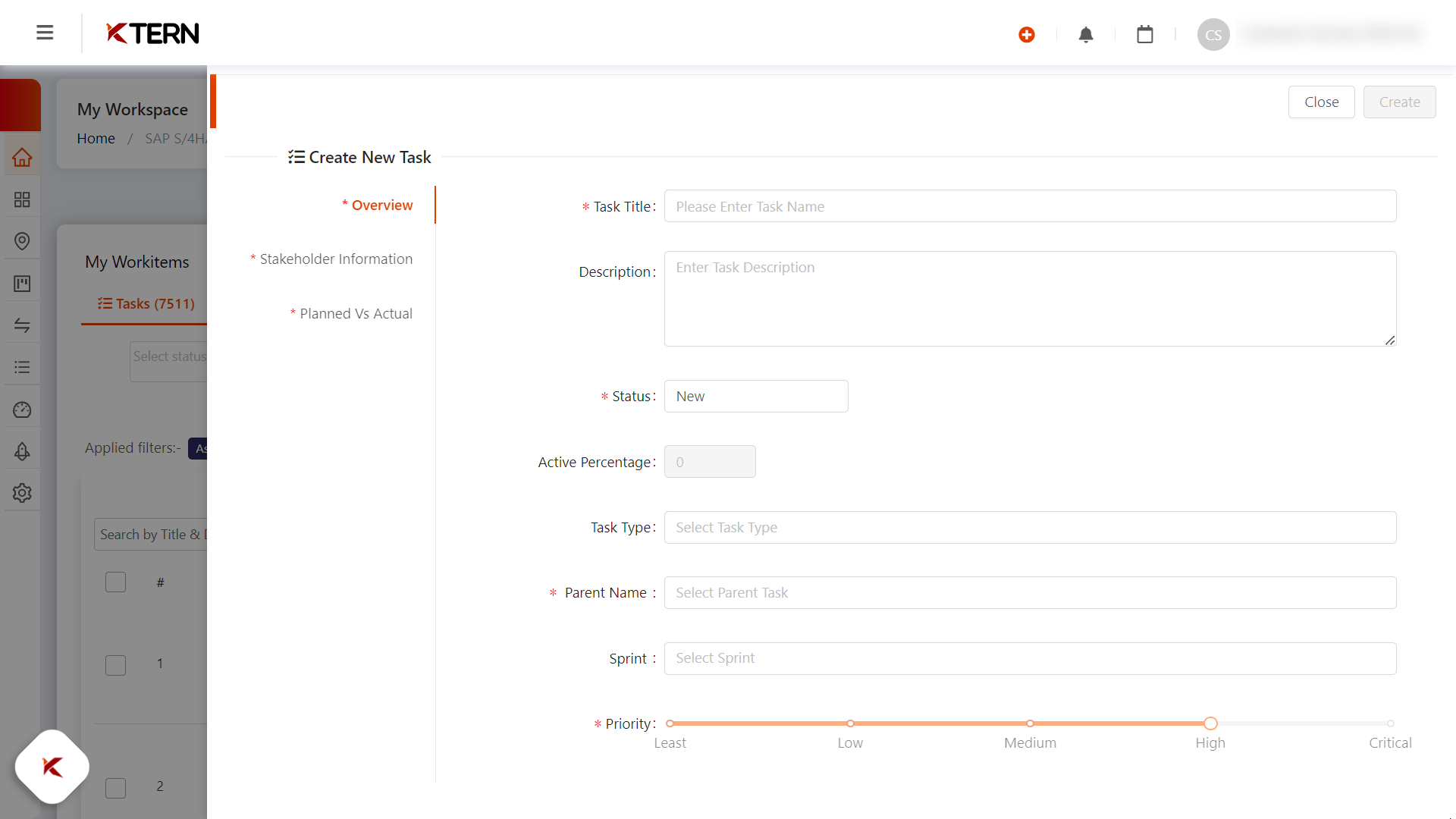Open the kanban board sidebar icon
1456x819 pixels.
[22, 284]
